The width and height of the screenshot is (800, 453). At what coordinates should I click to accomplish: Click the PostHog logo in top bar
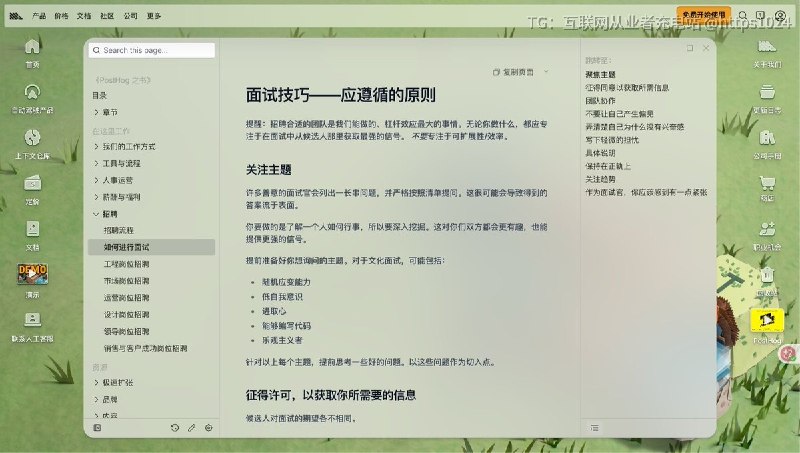click(x=16, y=16)
